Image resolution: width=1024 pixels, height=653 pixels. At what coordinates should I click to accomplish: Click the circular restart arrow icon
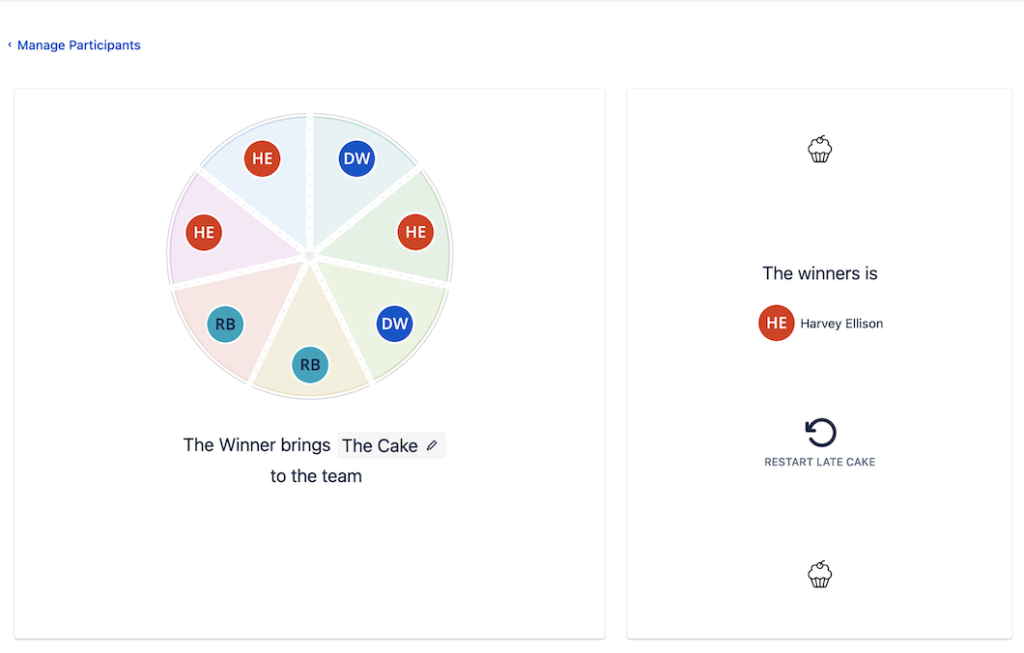[820, 433]
